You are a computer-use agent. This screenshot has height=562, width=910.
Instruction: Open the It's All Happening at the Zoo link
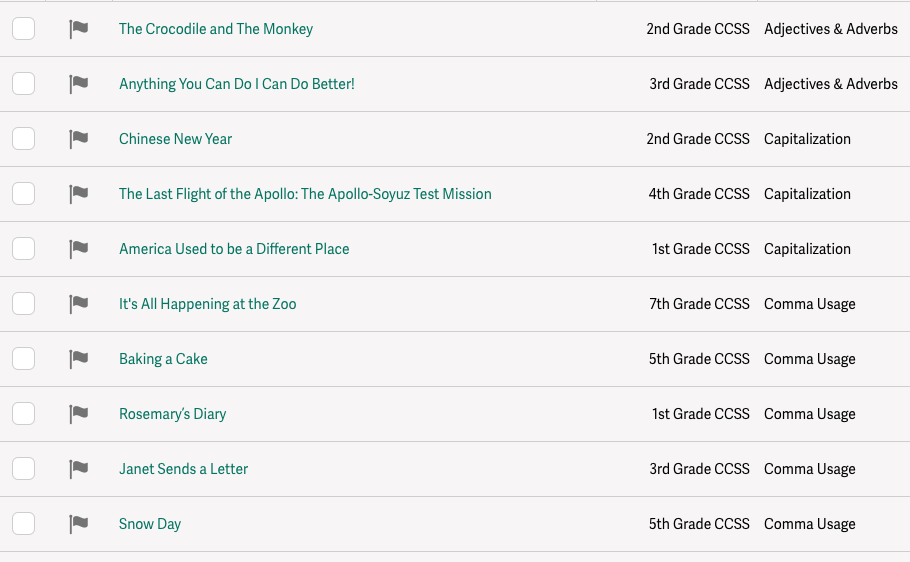[208, 304]
